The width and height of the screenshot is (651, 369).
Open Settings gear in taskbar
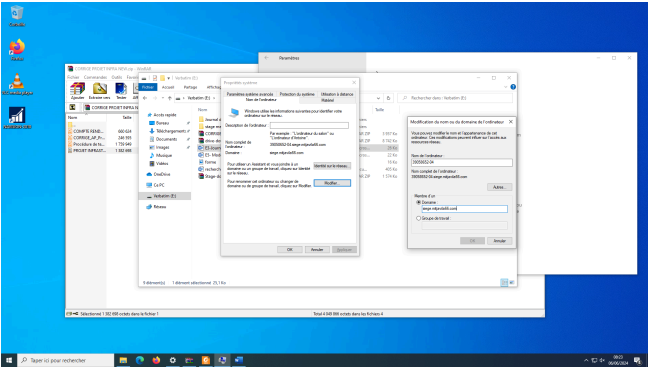(x=173, y=360)
